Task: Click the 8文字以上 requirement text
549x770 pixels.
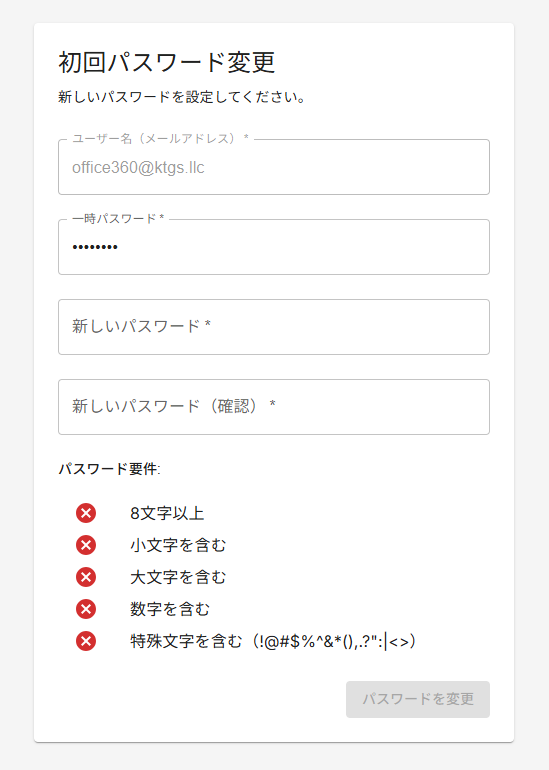Action: coord(167,513)
